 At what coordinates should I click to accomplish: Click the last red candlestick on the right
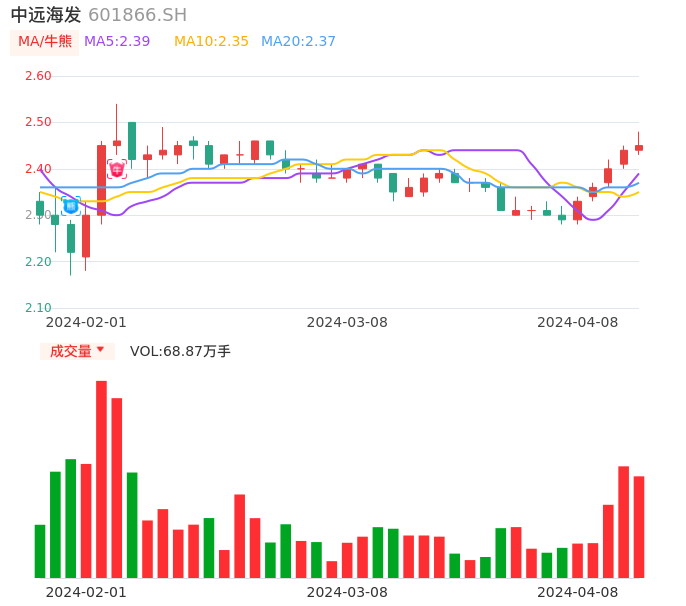tap(639, 147)
